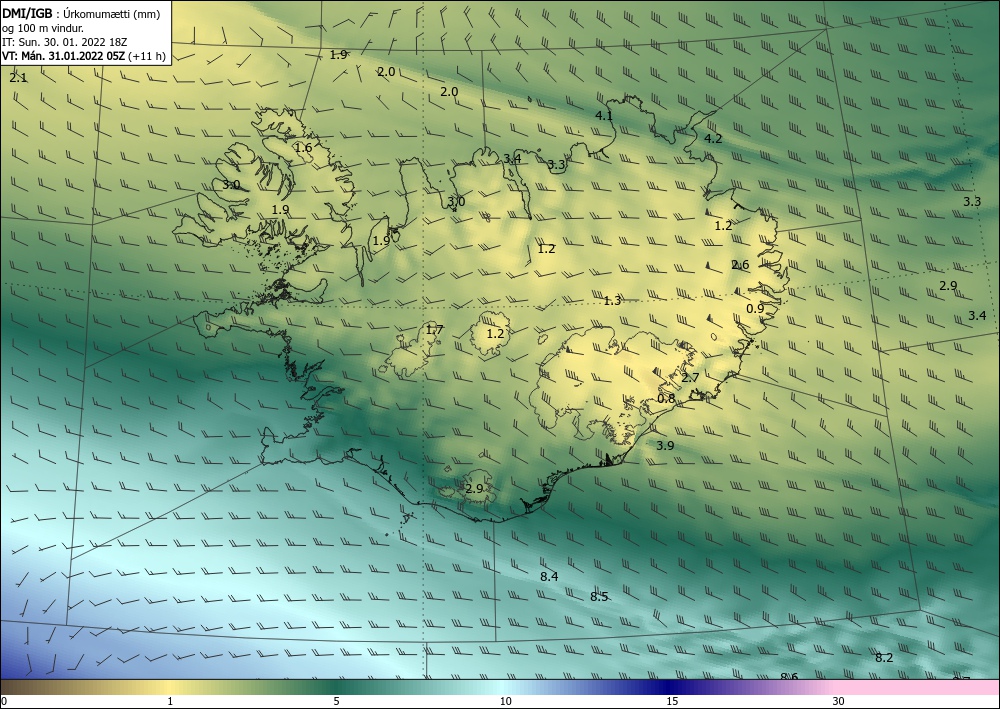The width and height of the screenshot is (1000, 709).
Task: Click the colorbar label 0
Action: tap(4, 702)
